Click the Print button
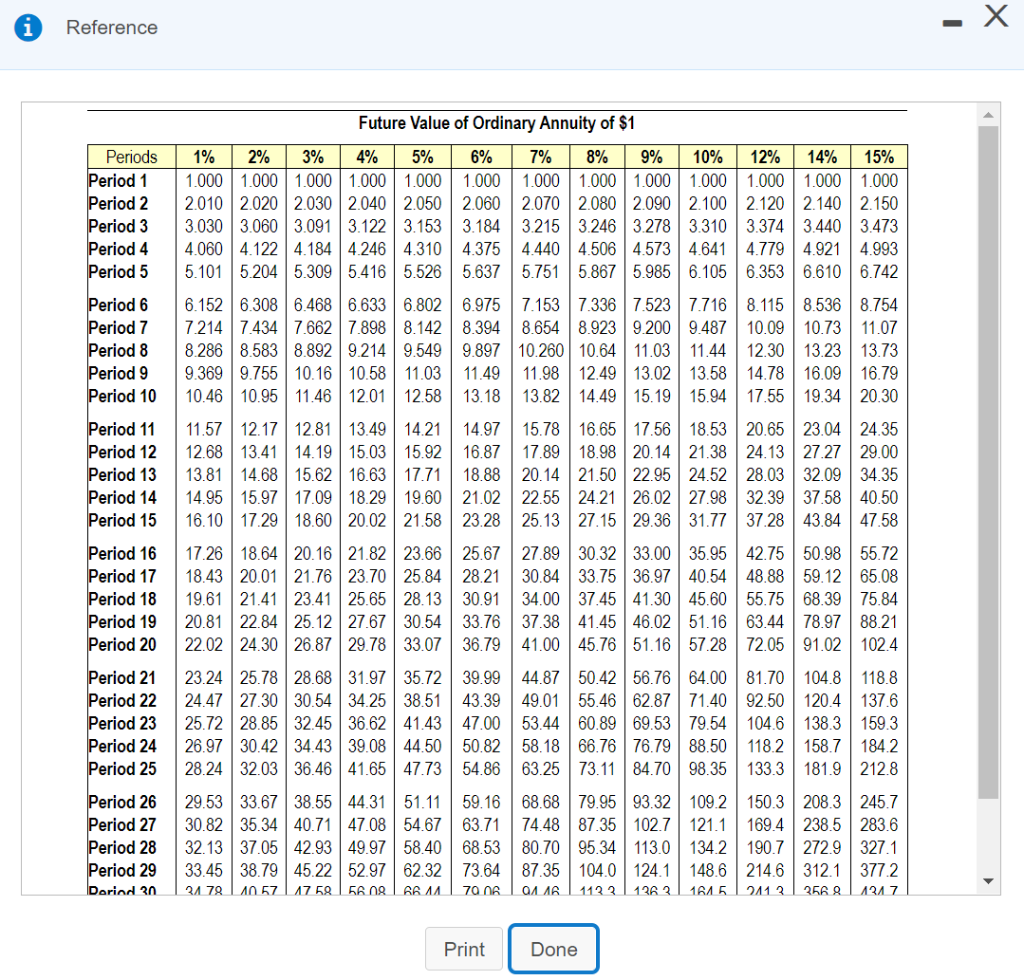The image size is (1024, 980). pyautogui.click(x=464, y=949)
